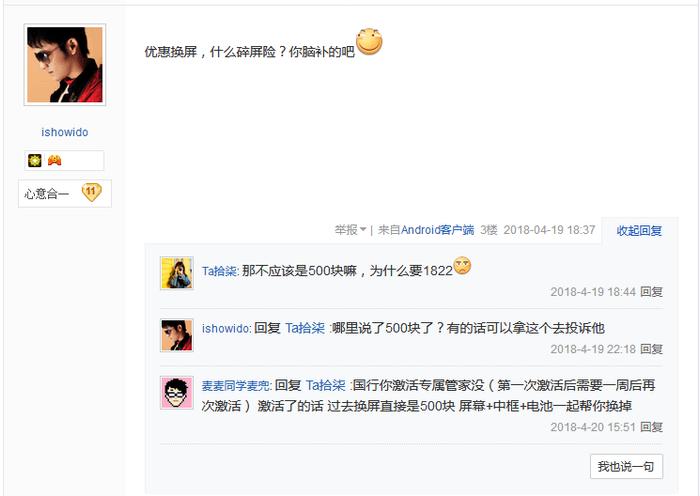Click the level 11 heart badge
The image size is (700, 496).
pyautogui.click(x=90, y=193)
